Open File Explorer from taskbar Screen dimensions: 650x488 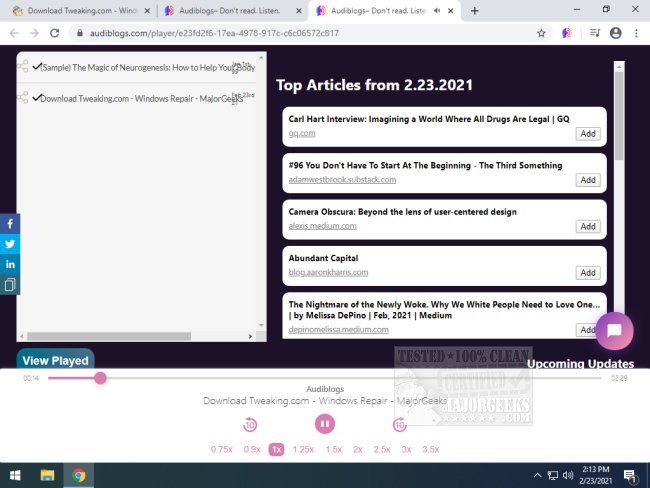click(47, 475)
